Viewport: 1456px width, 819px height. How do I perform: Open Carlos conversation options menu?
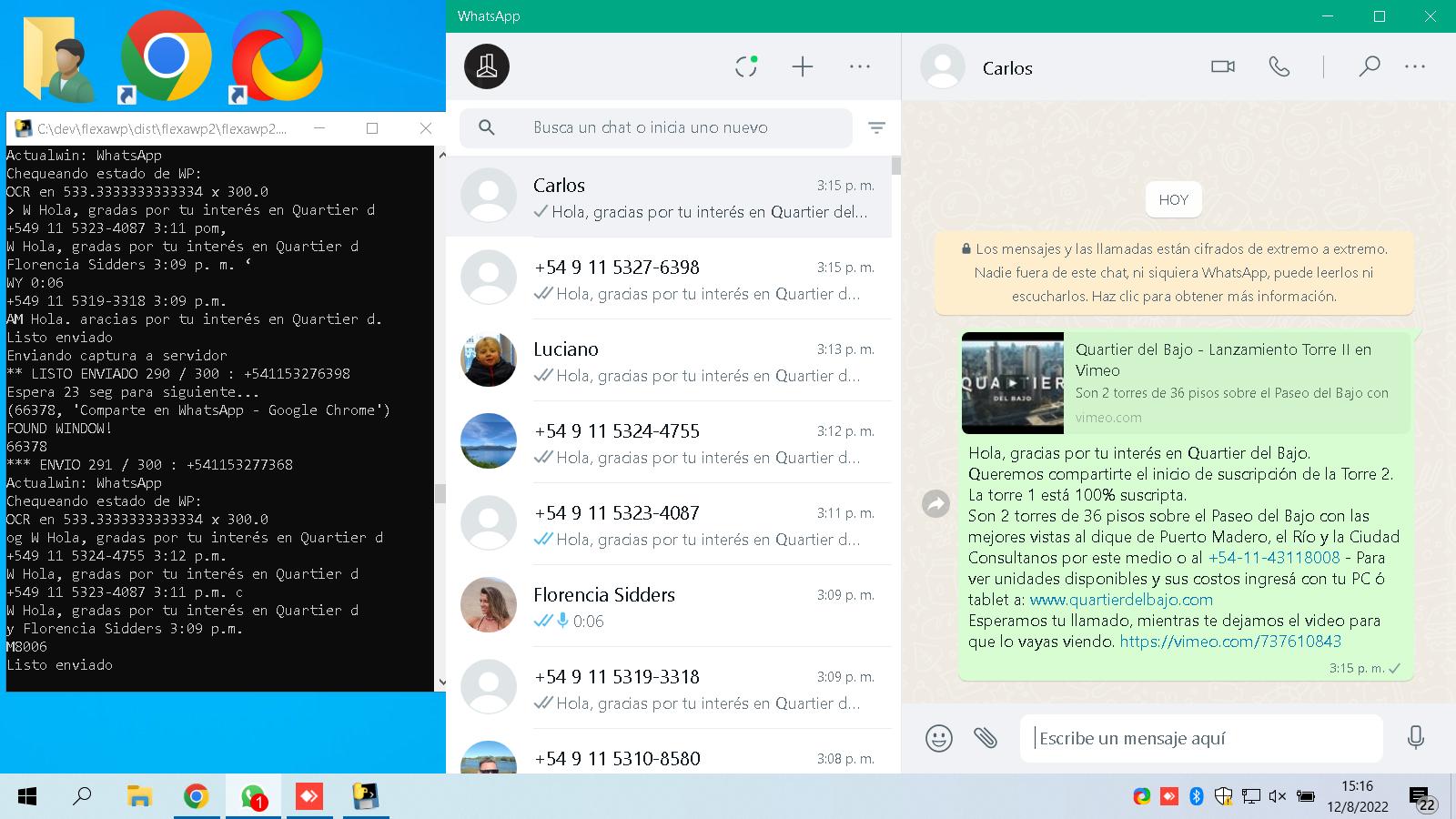(1415, 66)
